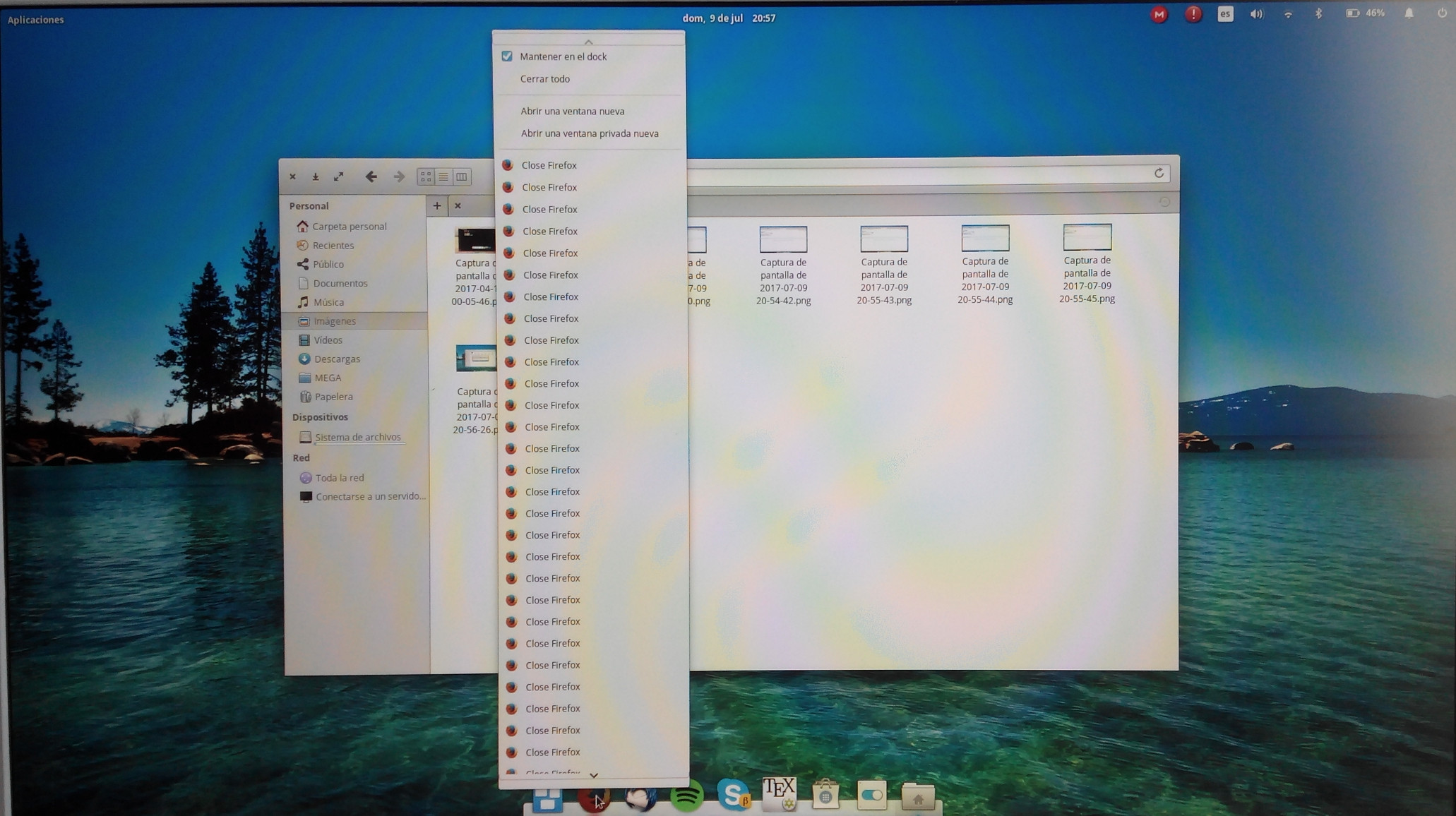Choose Abrir una ventana nueva

(x=573, y=112)
